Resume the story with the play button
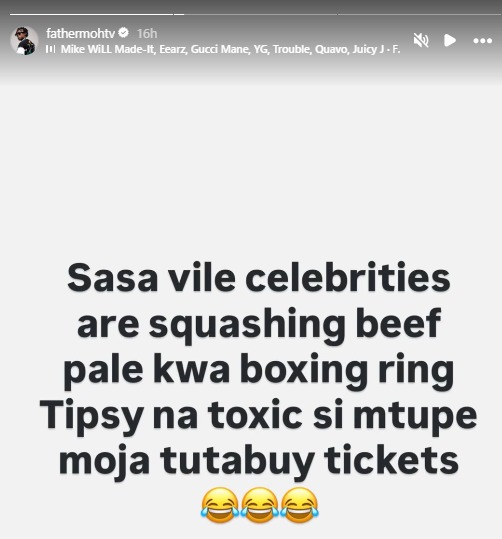This screenshot has width=502, height=539. pyautogui.click(x=450, y=41)
